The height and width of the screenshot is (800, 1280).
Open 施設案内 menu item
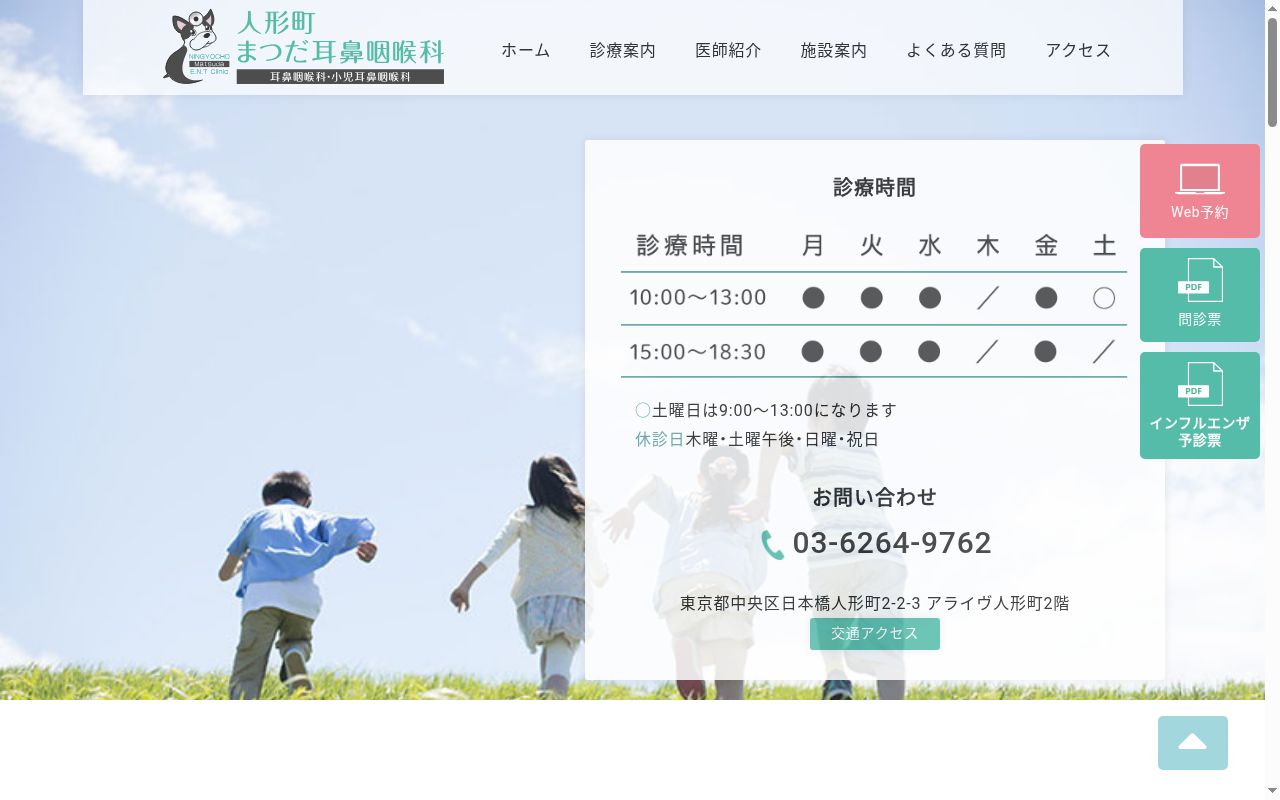(834, 50)
